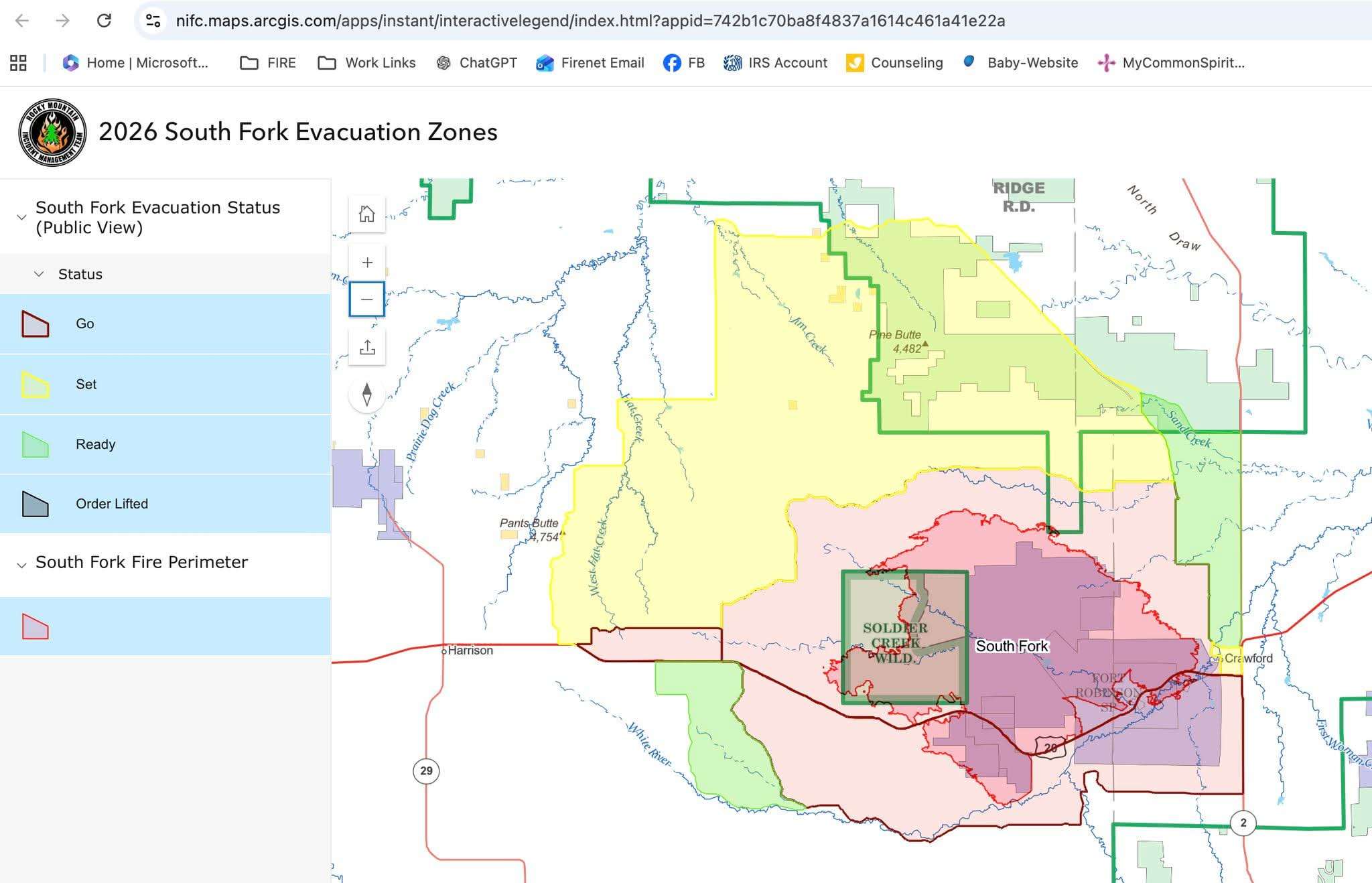
Task: Open IRS Account bookmark
Action: 775,63
